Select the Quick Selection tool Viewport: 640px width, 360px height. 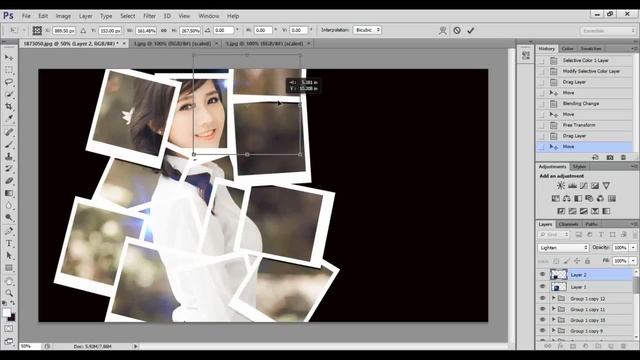(x=9, y=94)
